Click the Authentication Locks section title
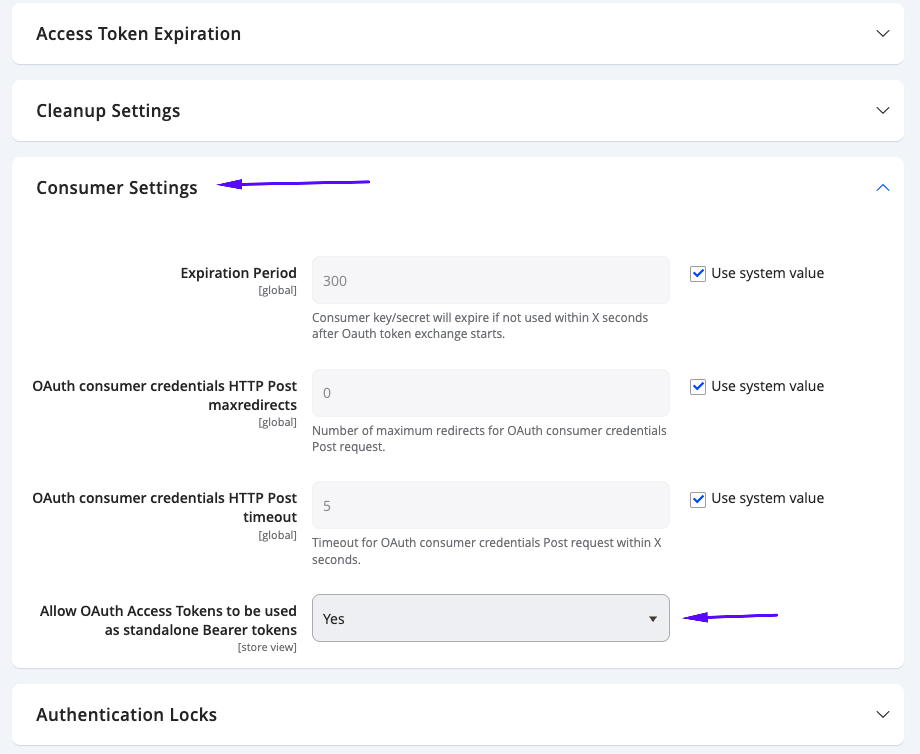This screenshot has height=754, width=920. [x=126, y=715]
